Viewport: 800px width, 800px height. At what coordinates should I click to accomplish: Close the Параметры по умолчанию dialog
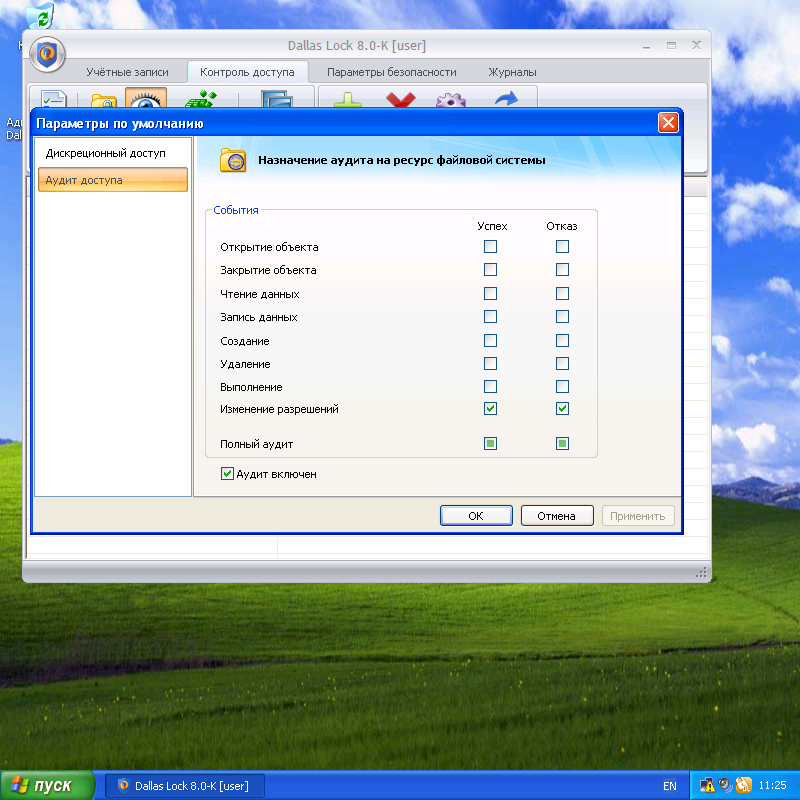pos(668,123)
